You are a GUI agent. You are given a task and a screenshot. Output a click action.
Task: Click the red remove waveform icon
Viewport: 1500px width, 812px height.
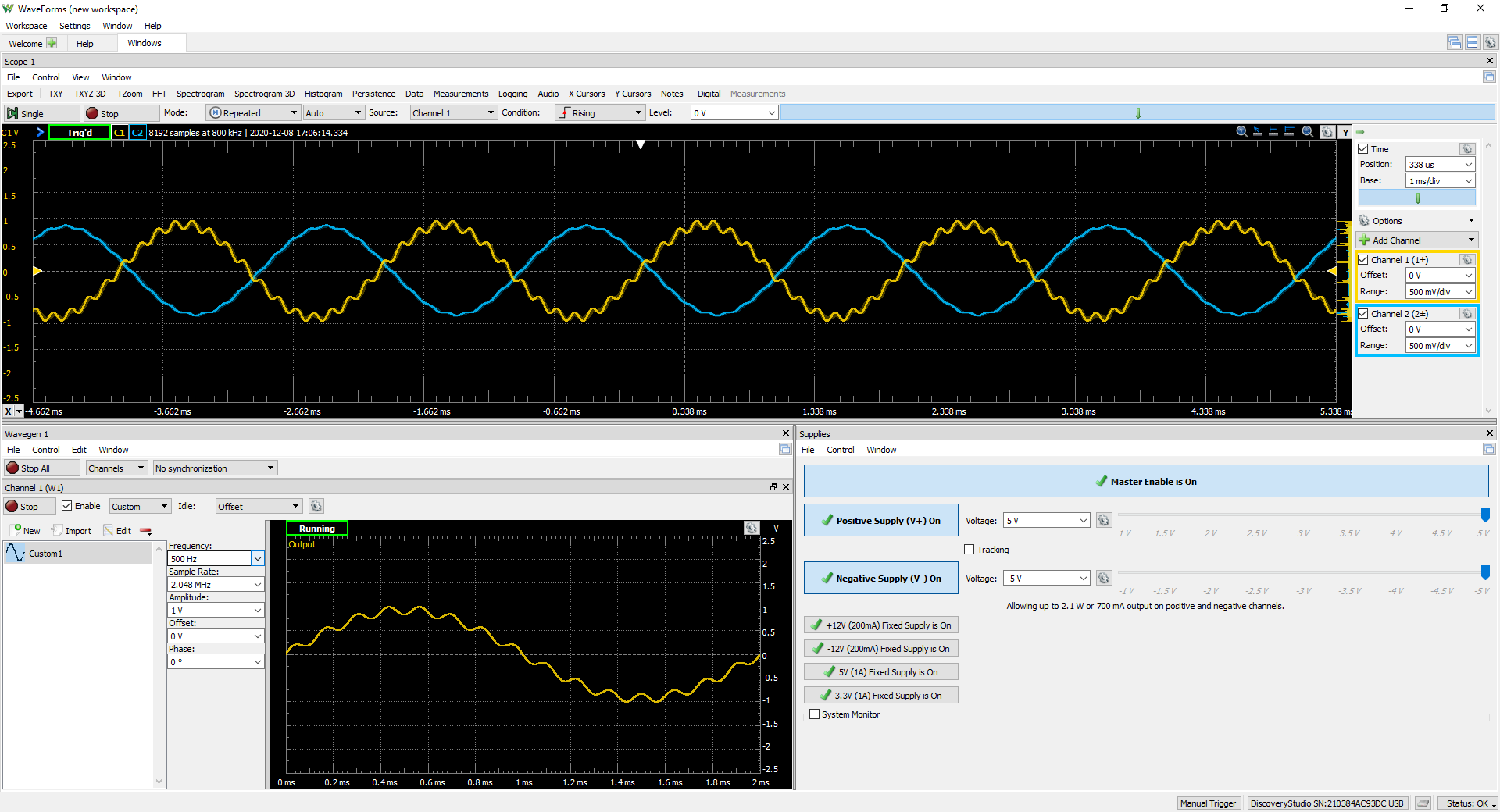click(145, 531)
